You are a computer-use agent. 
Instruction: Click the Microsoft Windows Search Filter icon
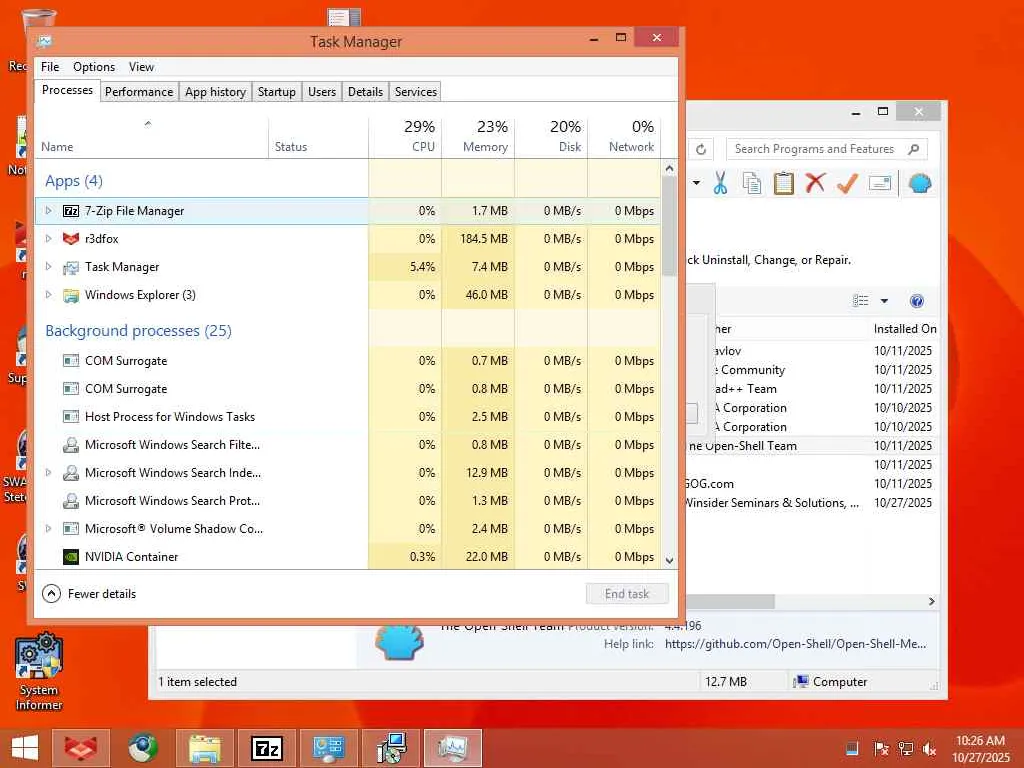(x=71, y=445)
